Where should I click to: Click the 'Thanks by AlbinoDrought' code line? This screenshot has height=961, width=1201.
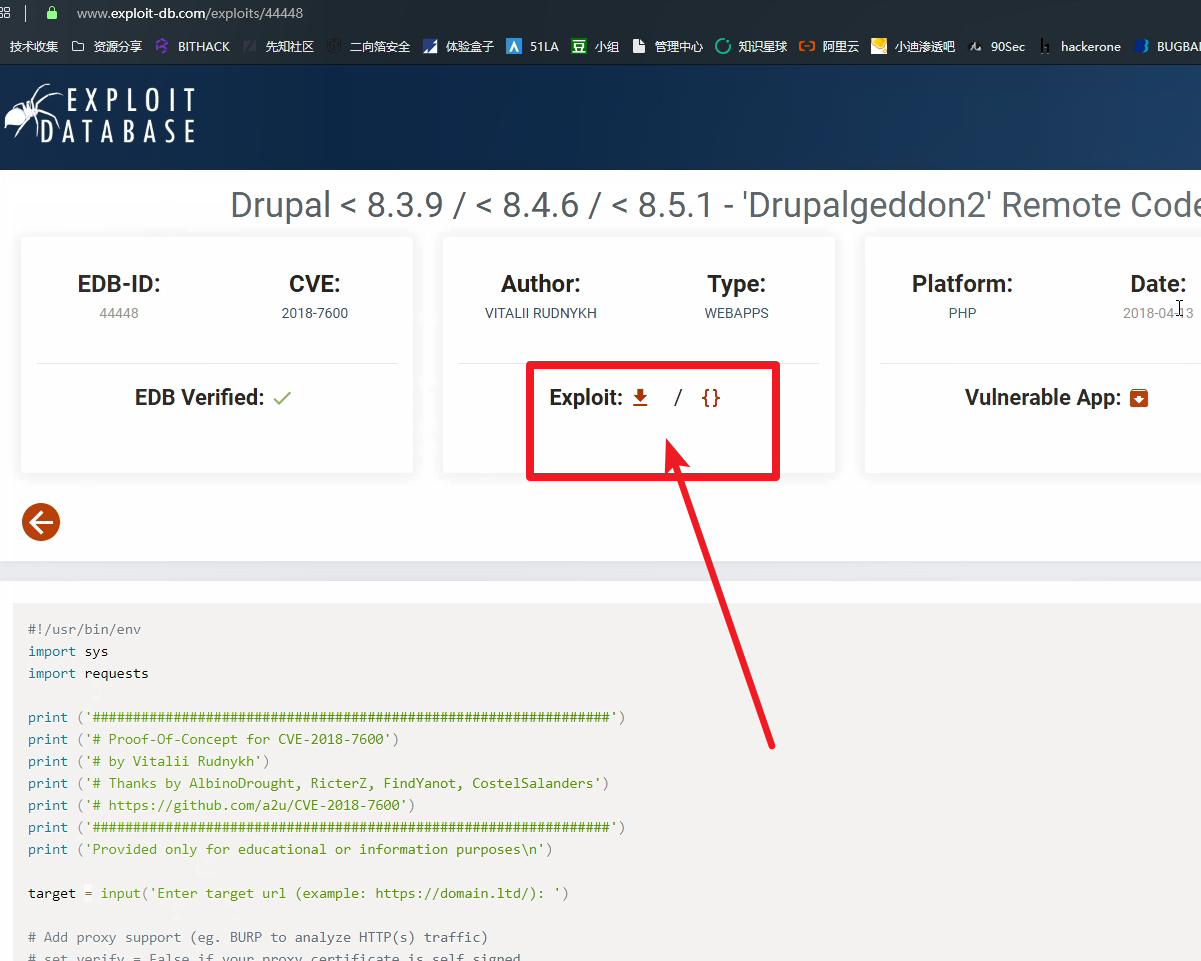pyautogui.click(x=318, y=783)
